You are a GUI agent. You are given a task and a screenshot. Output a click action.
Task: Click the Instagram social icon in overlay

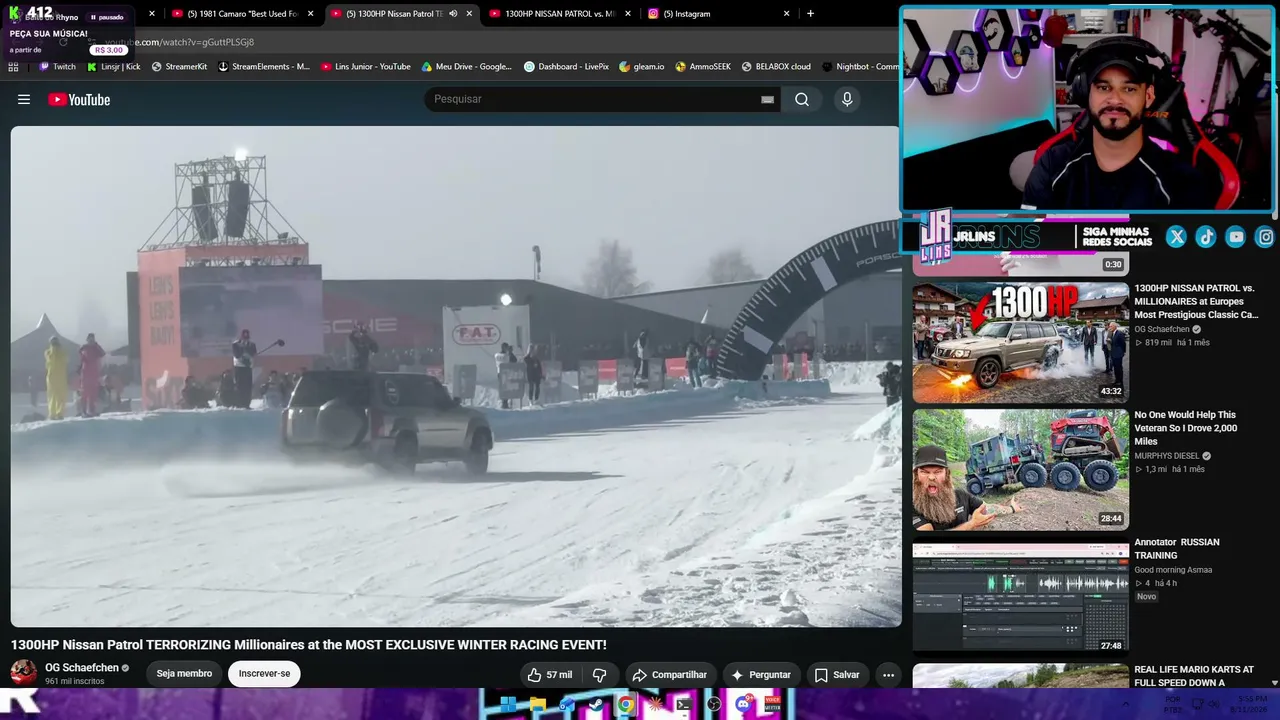click(1265, 237)
